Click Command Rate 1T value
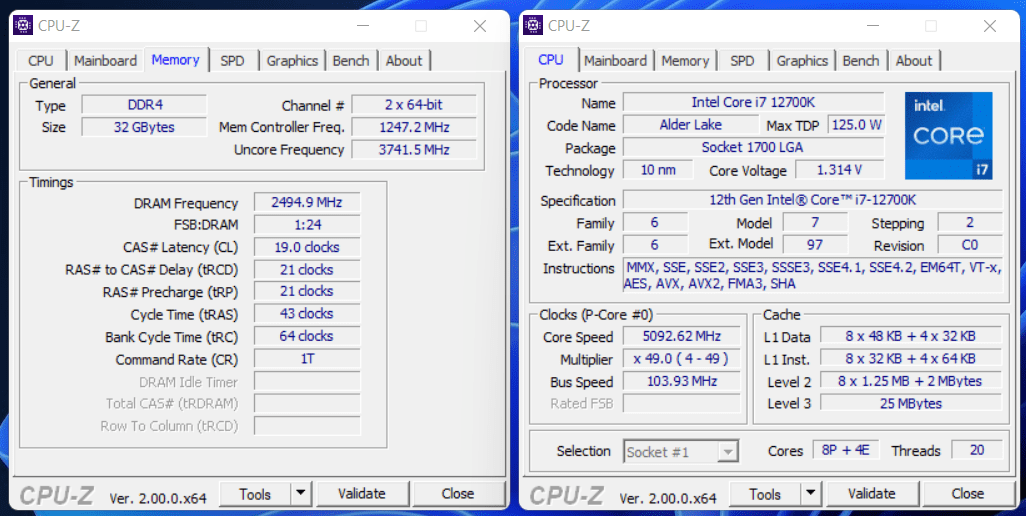Image resolution: width=1026 pixels, height=516 pixels. [307, 359]
